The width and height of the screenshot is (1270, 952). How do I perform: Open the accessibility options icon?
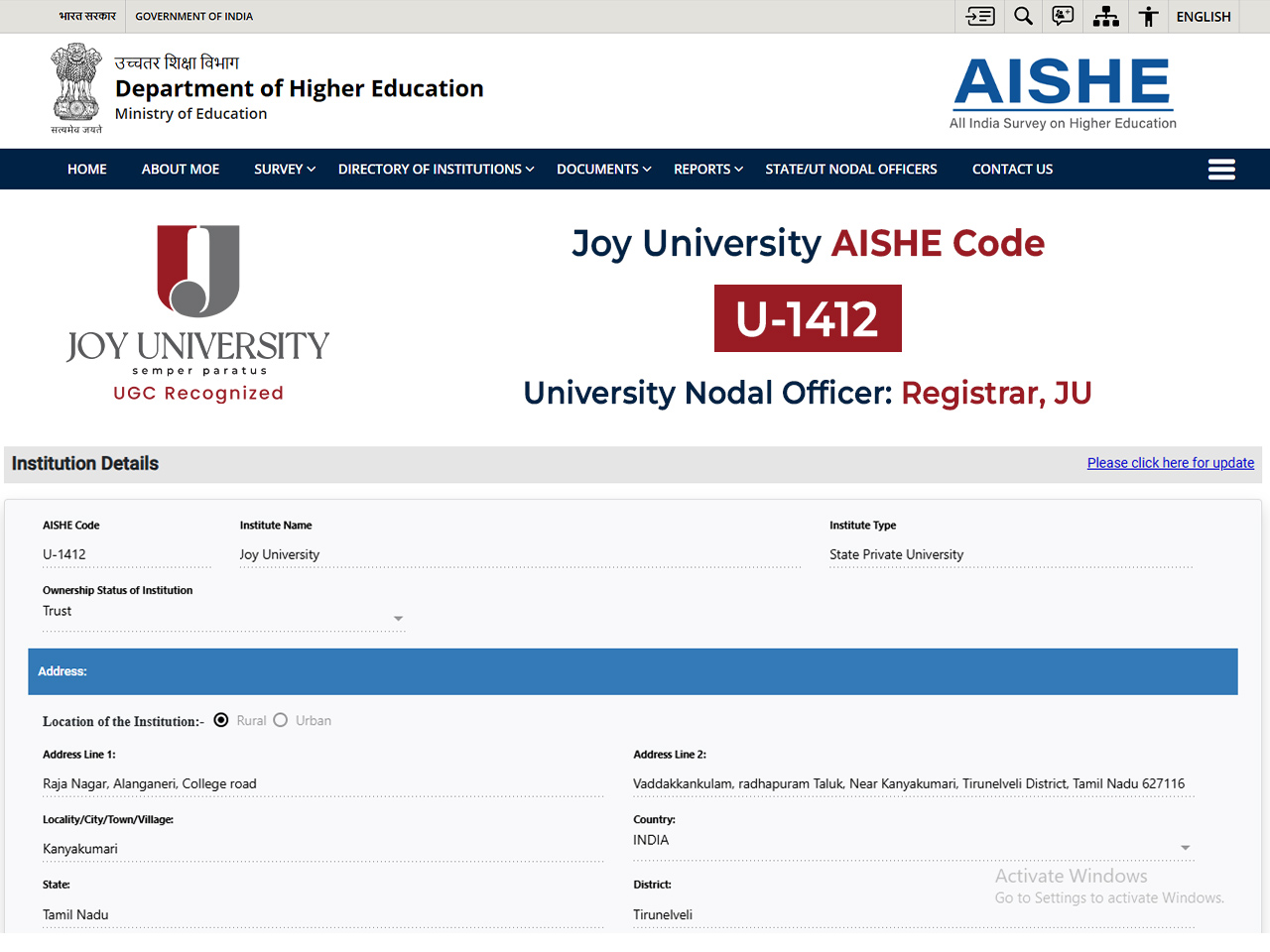(x=1149, y=16)
